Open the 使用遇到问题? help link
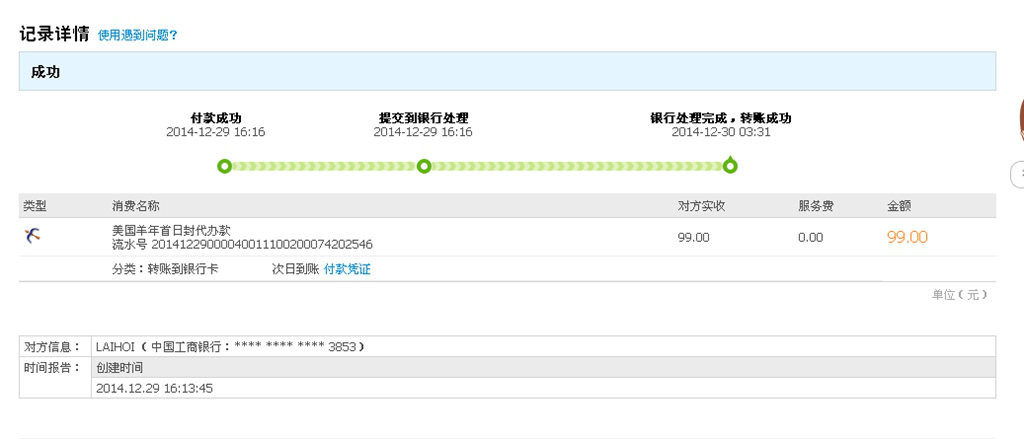The width and height of the screenshot is (1024, 440). point(137,36)
